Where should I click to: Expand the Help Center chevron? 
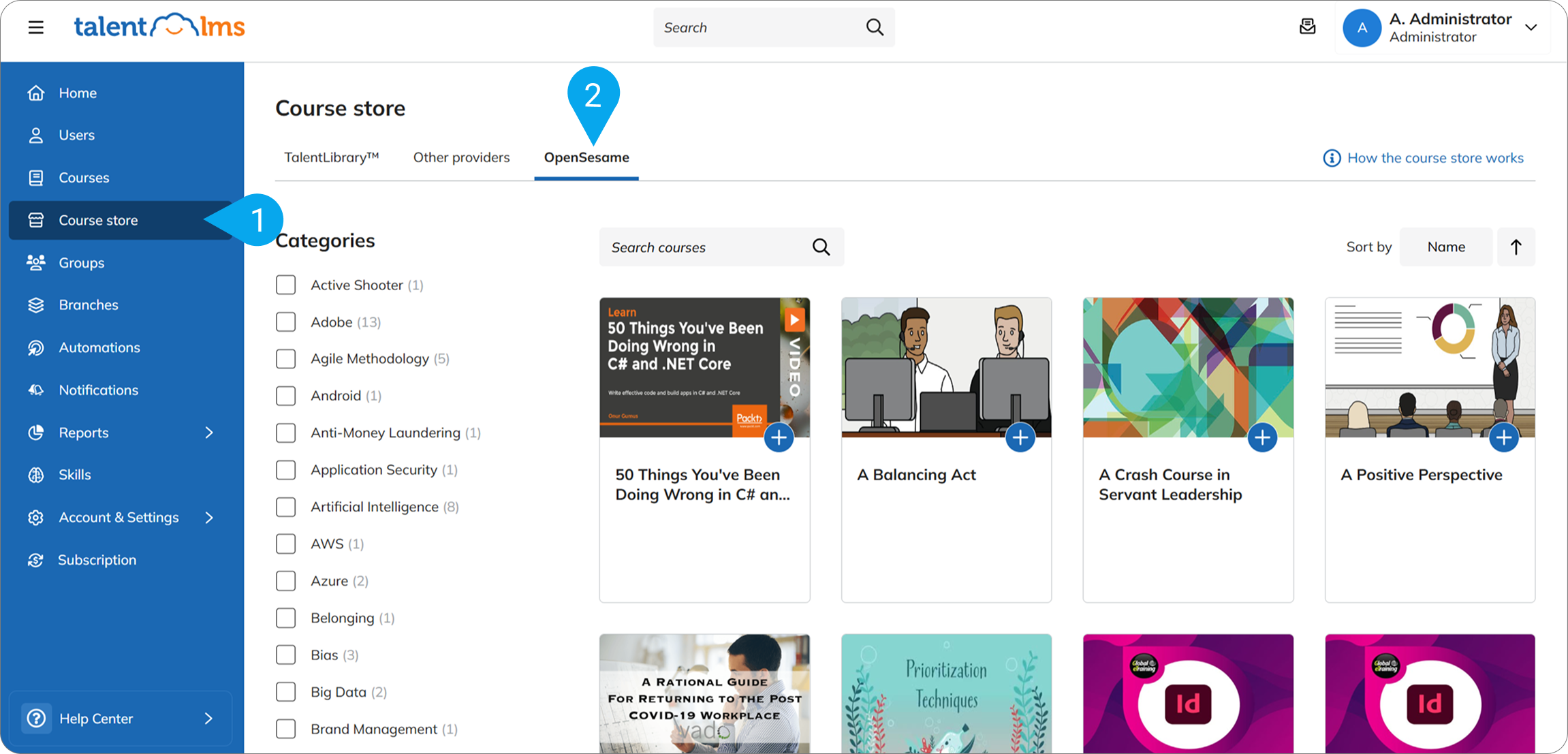(x=209, y=718)
